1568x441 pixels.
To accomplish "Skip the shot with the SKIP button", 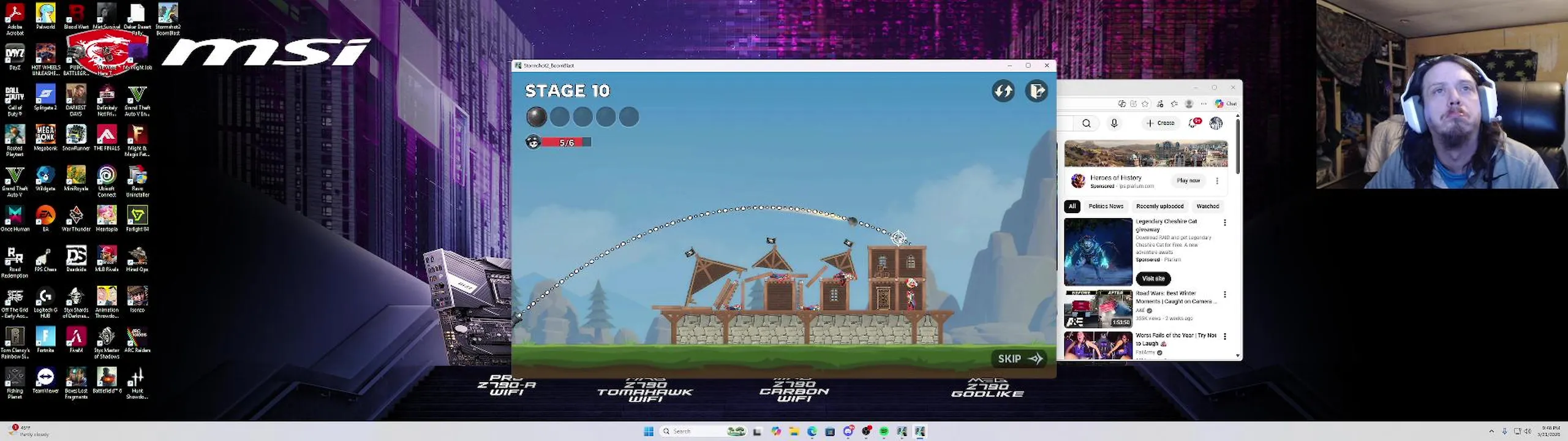I will pyautogui.click(x=1020, y=358).
